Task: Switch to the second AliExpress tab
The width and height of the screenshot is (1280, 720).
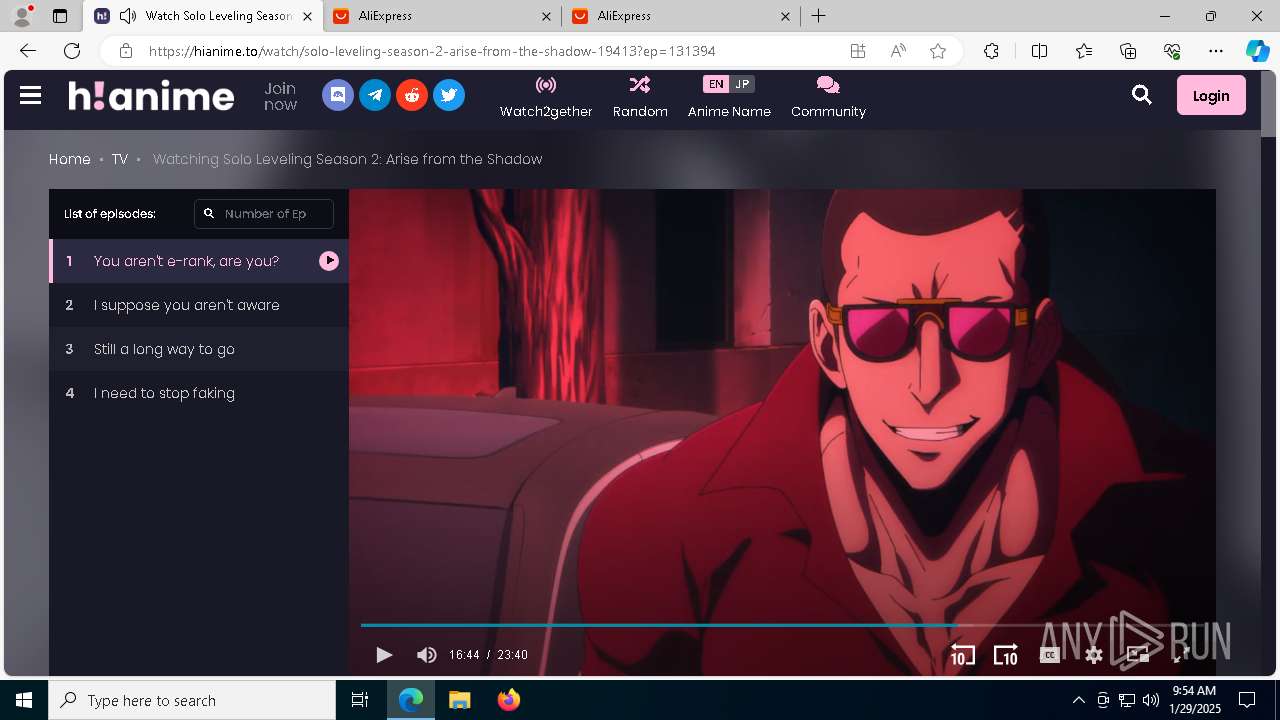Action: [x=681, y=16]
